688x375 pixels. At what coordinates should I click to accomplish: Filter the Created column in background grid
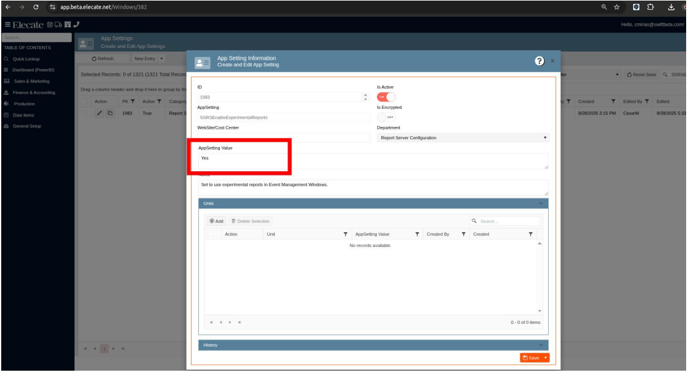coord(613,101)
